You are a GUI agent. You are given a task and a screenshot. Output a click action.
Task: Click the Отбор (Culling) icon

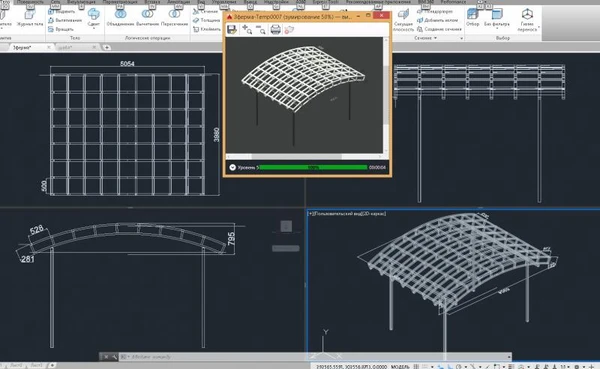click(x=473, y=15)
